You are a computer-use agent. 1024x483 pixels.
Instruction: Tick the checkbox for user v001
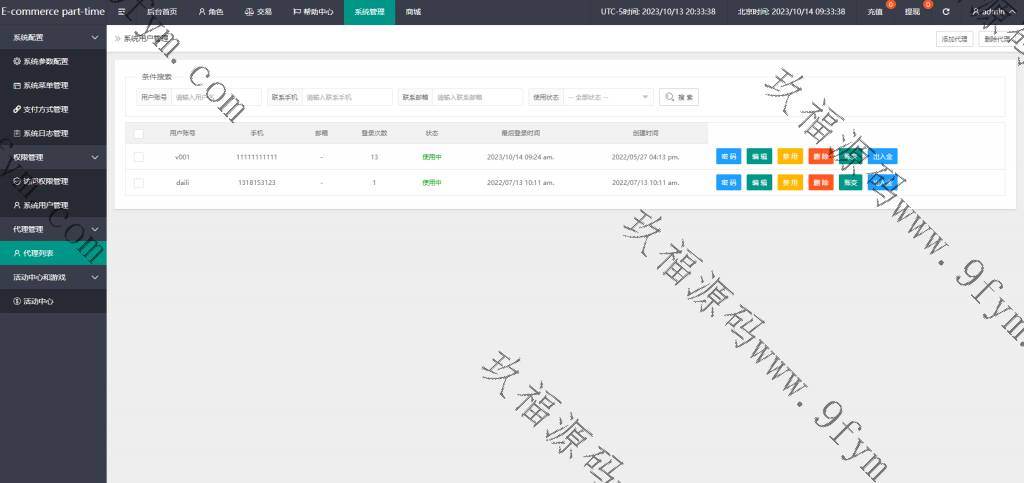[x=139, y=157]
